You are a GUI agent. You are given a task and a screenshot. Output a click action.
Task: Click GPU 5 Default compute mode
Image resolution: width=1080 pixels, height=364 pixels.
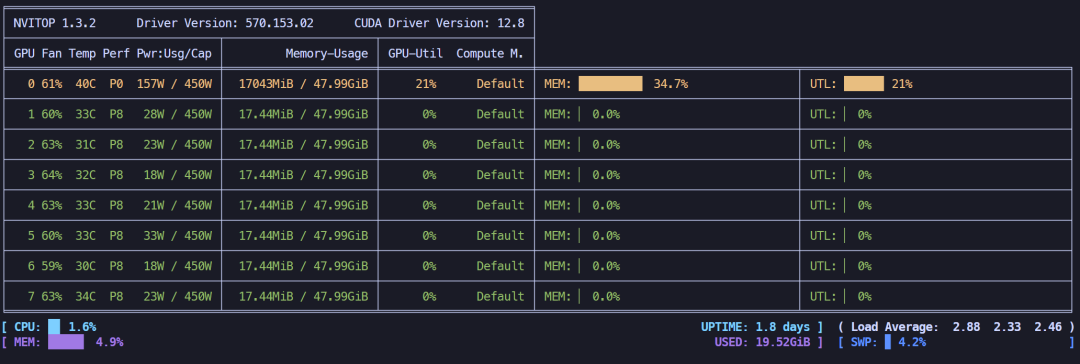pos(501,236)
